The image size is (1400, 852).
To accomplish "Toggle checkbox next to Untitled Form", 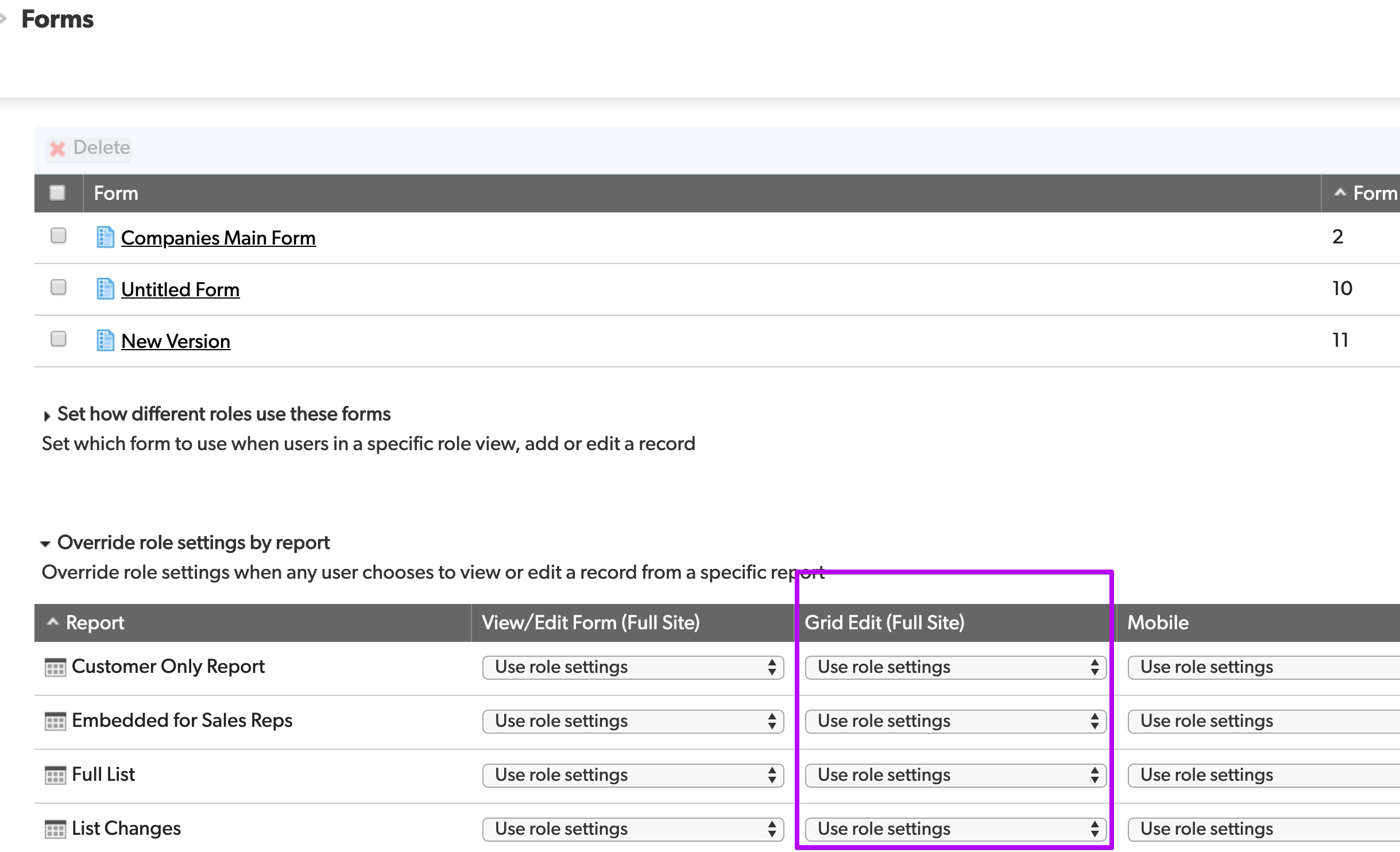I will 58,289.
